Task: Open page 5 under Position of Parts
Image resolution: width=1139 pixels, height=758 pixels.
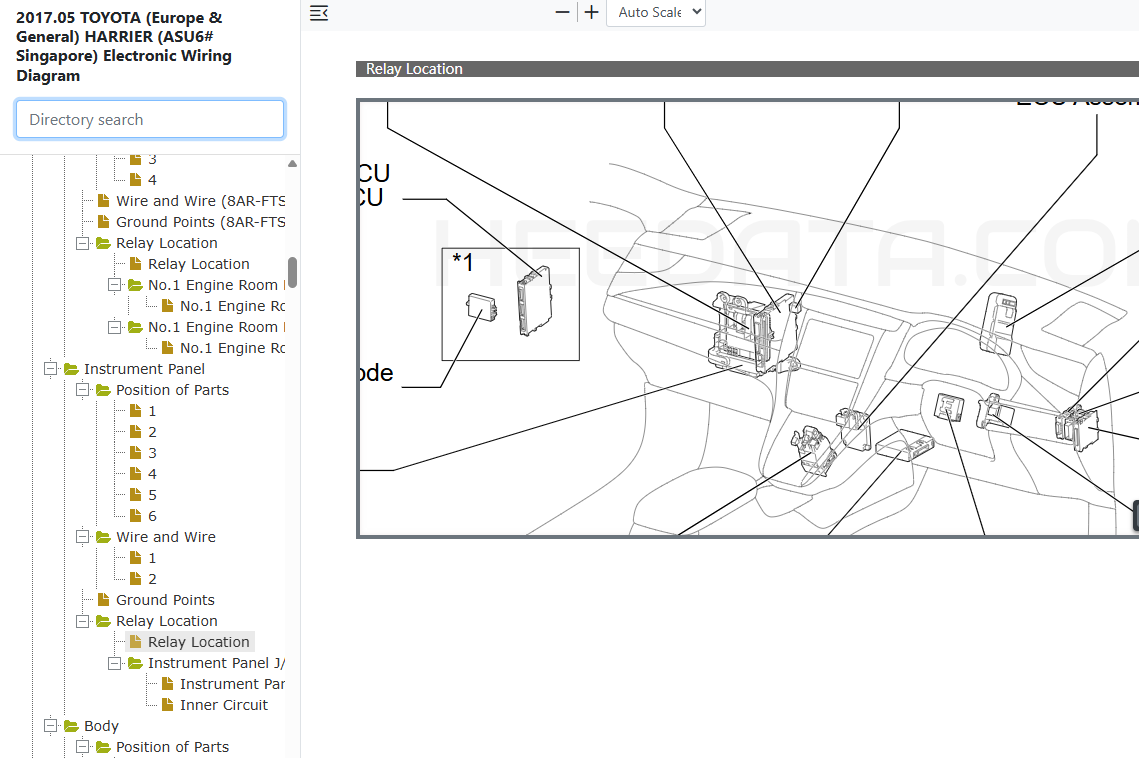Action: (x=152, y=495)
